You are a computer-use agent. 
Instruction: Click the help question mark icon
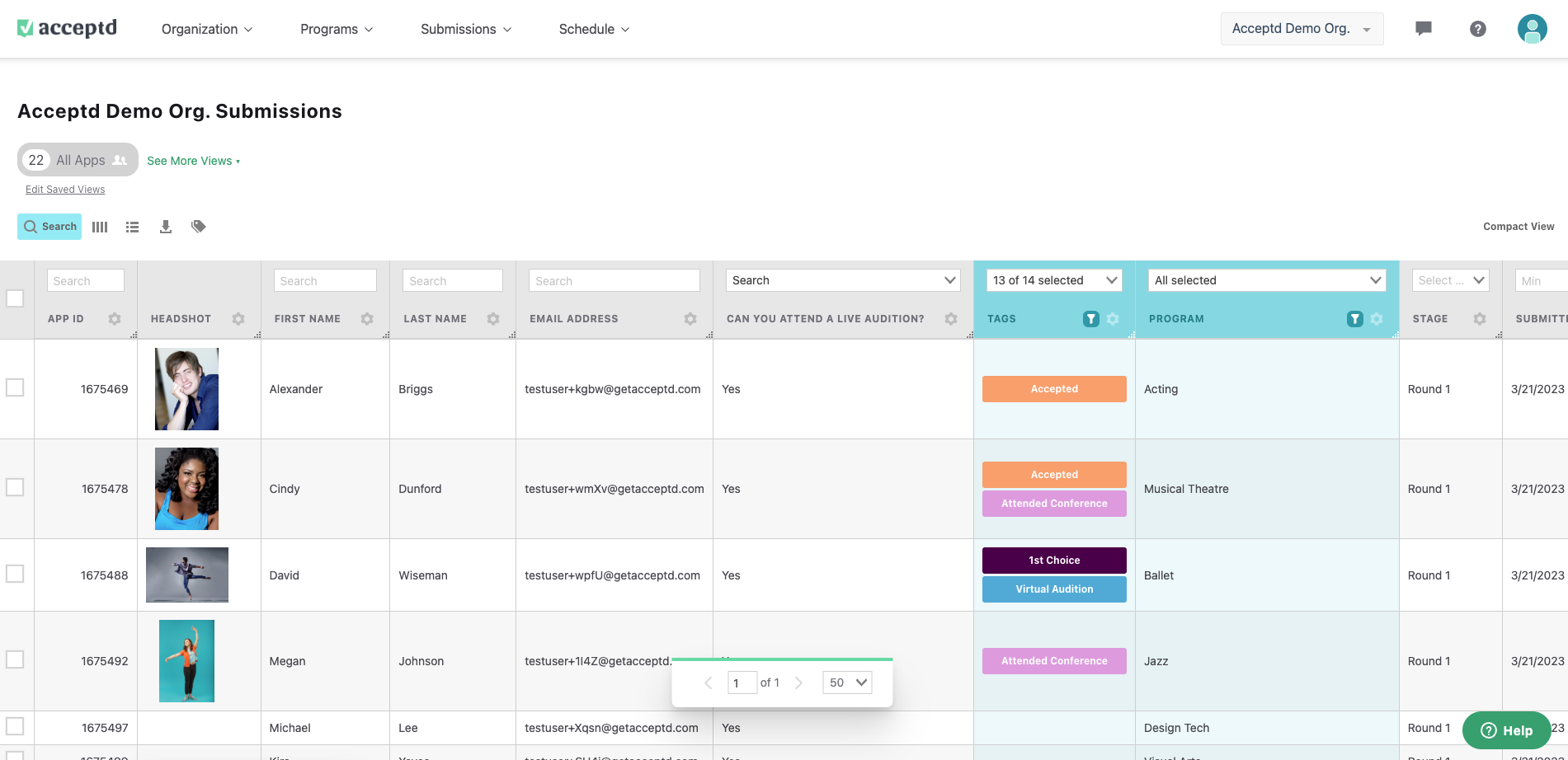click(1478, 28)
